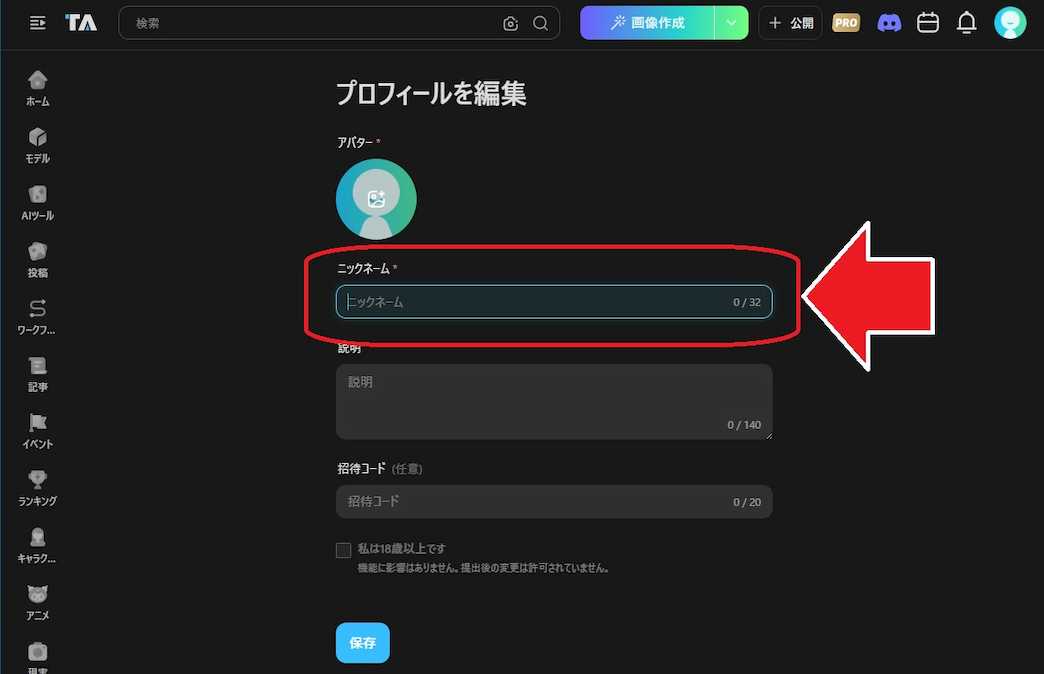The height and width of the screenshot is (674, 1044).
Task: Check the 私は18歳以上です checkbox
Action: (x=345, y=549)
